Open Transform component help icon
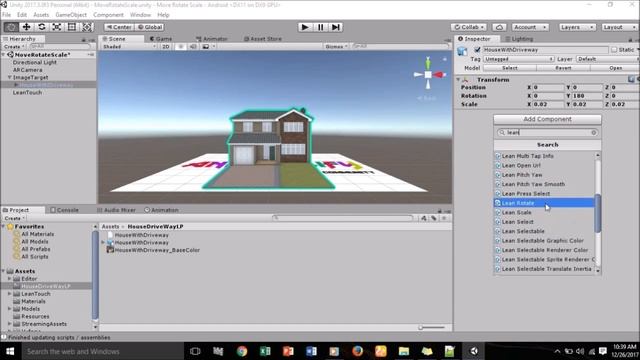 [x=631, y=79]
